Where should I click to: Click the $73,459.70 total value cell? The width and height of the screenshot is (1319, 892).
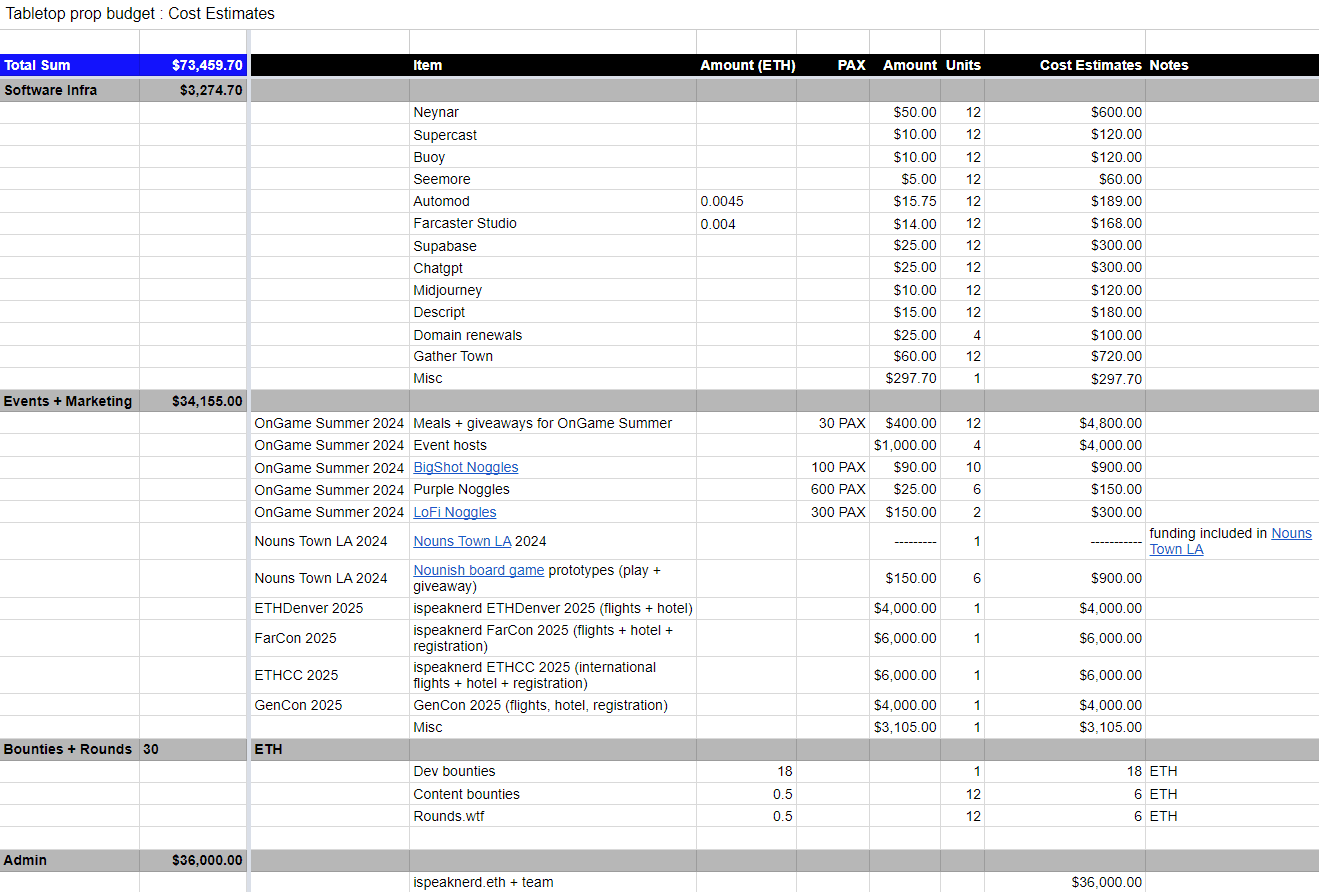click(x=194, y=65)
